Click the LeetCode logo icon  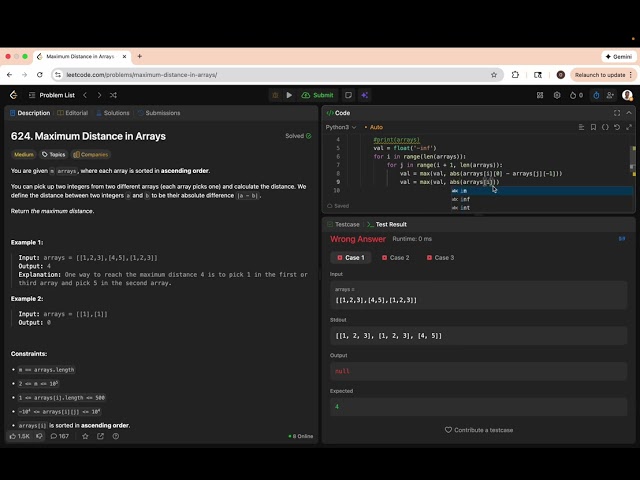pos(13,95)
